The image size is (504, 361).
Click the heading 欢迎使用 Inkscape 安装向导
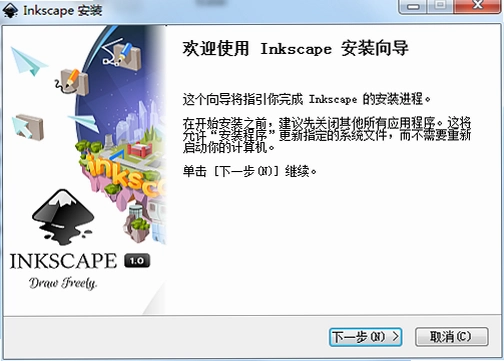point(295,48)
